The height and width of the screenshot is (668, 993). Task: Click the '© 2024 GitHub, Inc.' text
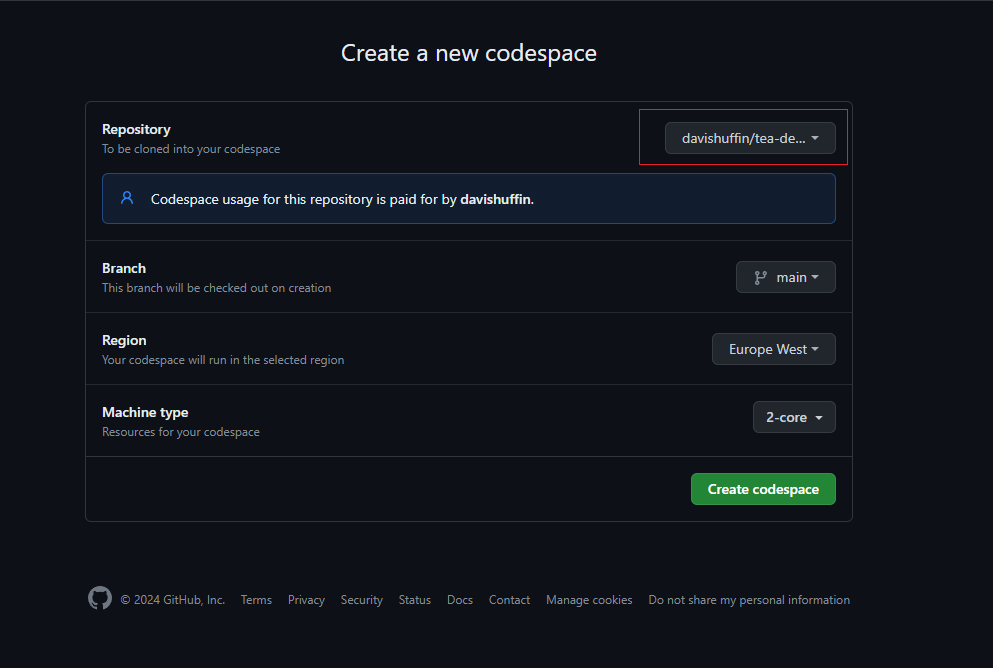(172, 600)
